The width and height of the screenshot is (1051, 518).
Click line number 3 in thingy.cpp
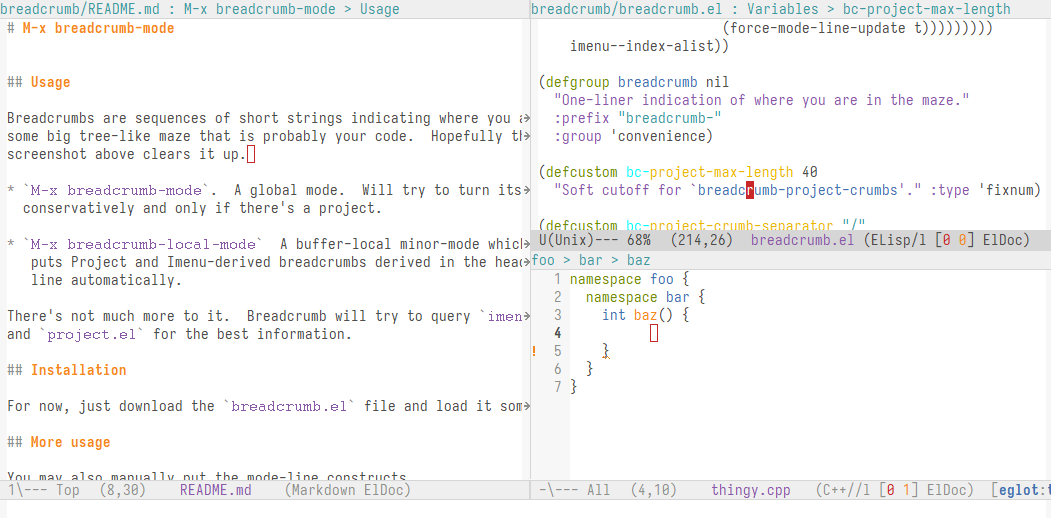click(x=558, y=315)
